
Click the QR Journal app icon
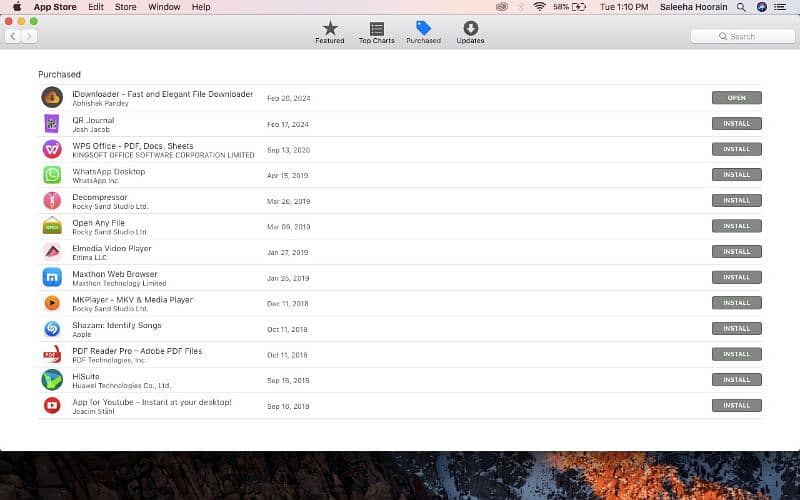click(x=52, y=124)
